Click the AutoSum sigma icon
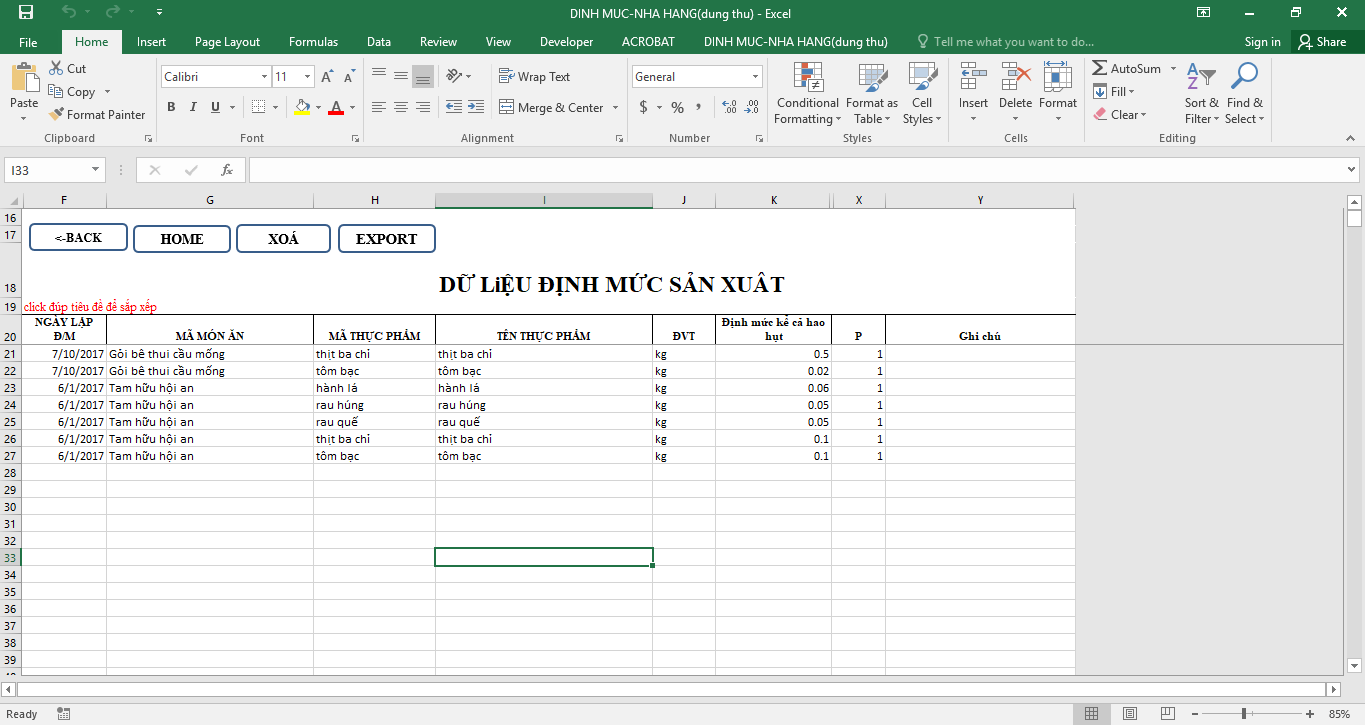This screenshot has width=1365, height=725. point(1100,69)
